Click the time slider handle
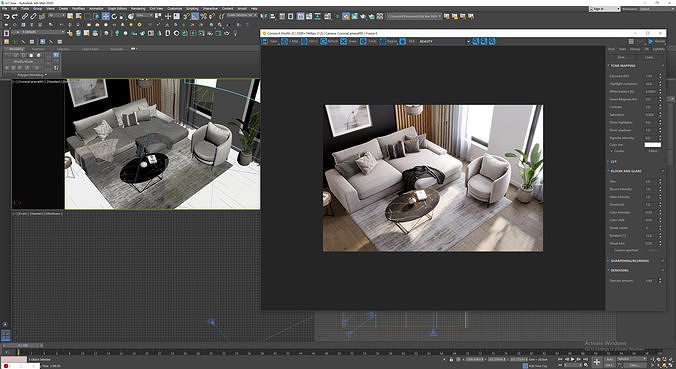Screen dimensions: 676x369 point(23,345)
